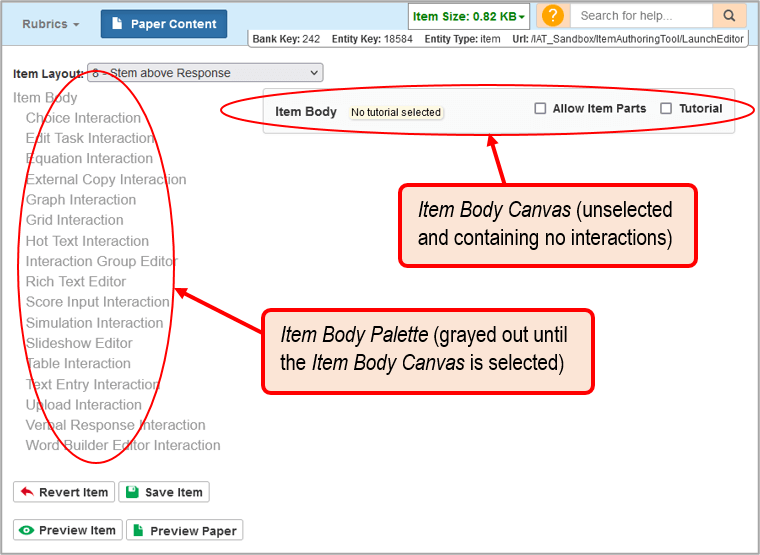The image size is (760, 555).
Task: Click the Url LaunchEditor path text
Action: 628,39
